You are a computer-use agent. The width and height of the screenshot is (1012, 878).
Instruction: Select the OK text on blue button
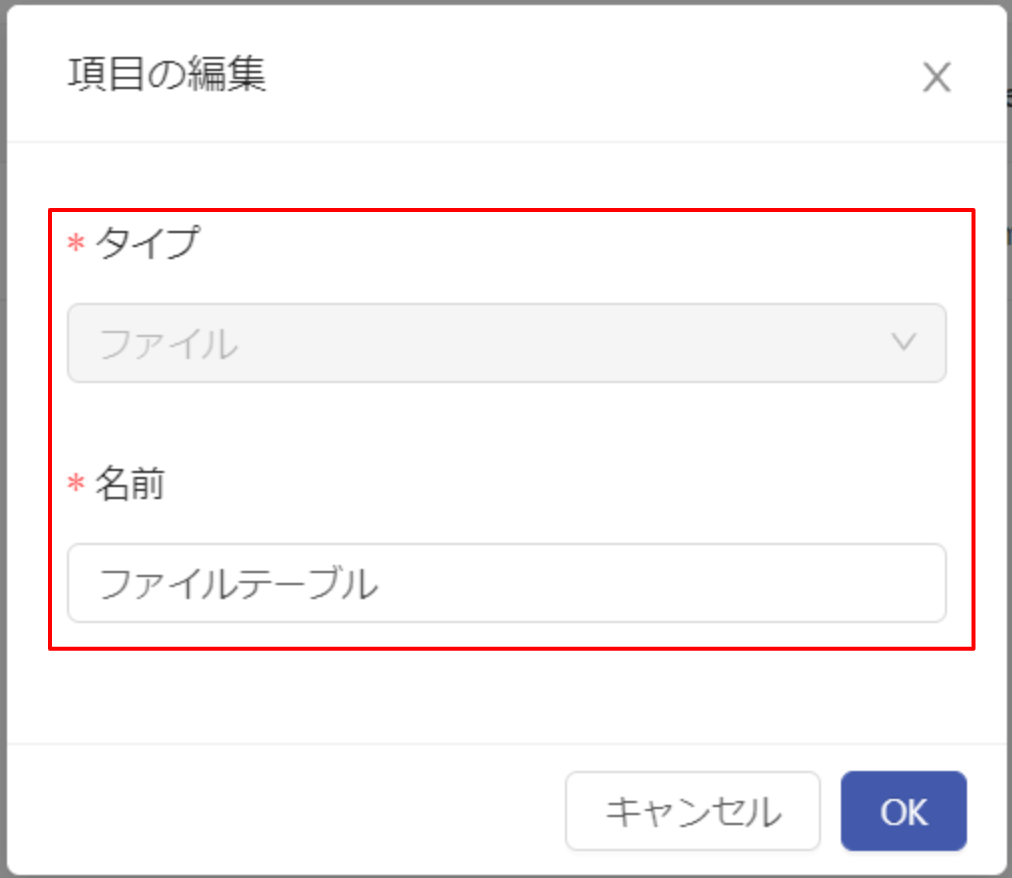904,812
